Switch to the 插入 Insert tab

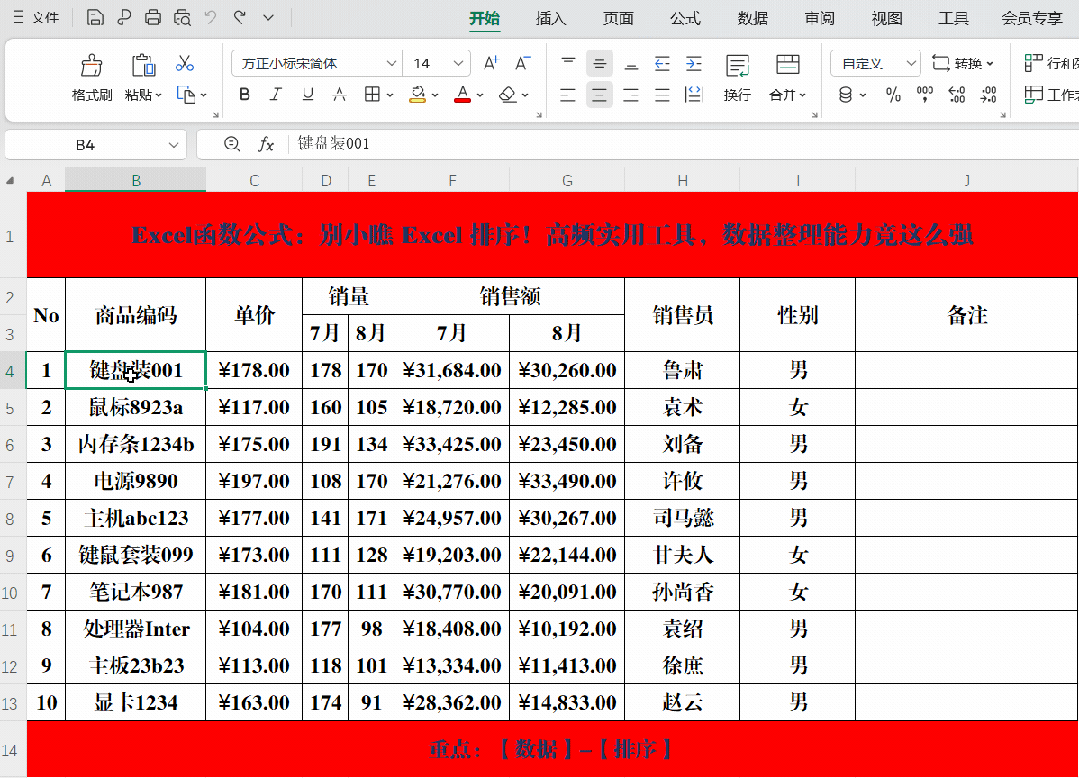(551, 18)
